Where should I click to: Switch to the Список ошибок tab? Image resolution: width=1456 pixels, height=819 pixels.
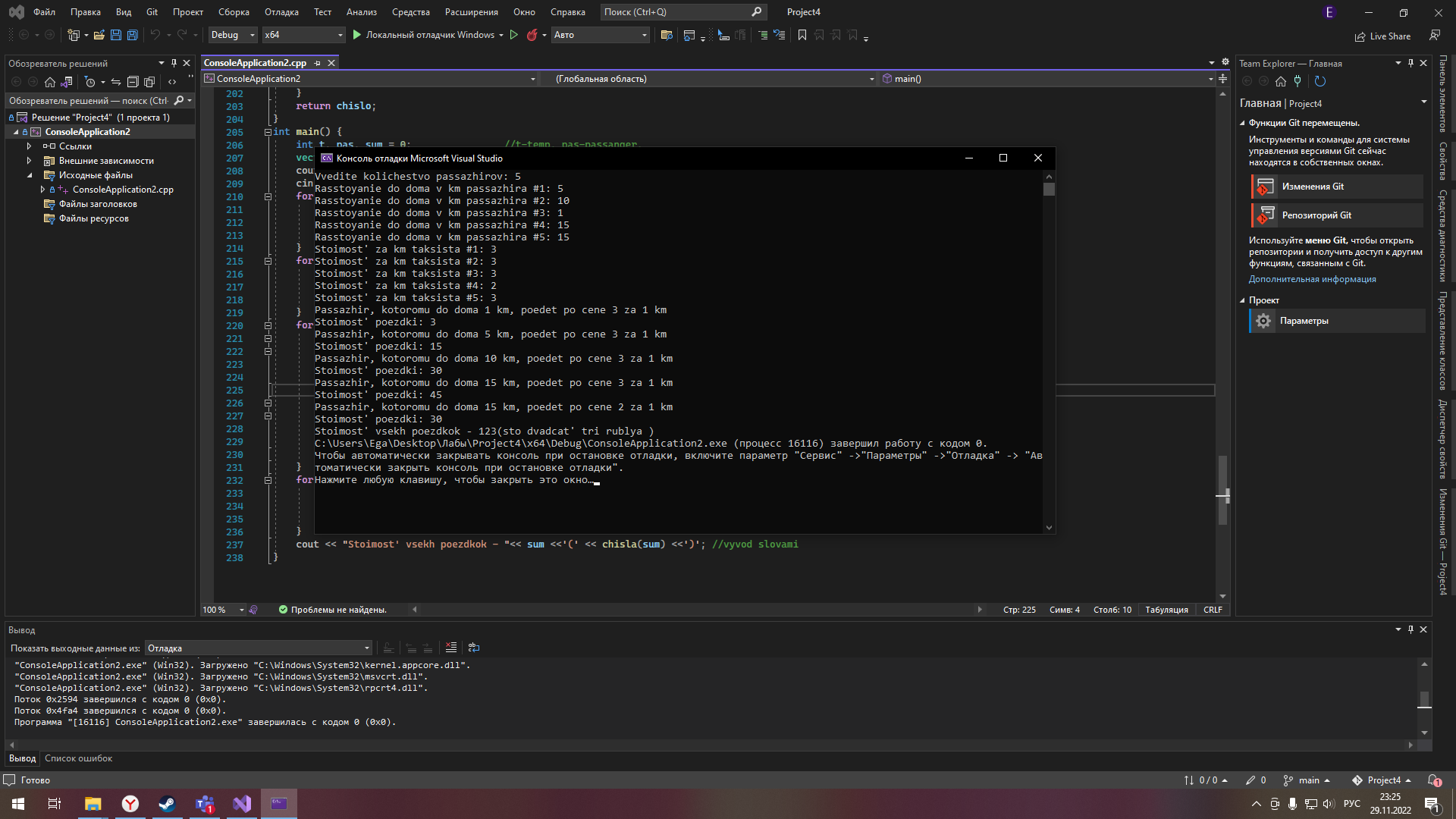click(78, 758)
